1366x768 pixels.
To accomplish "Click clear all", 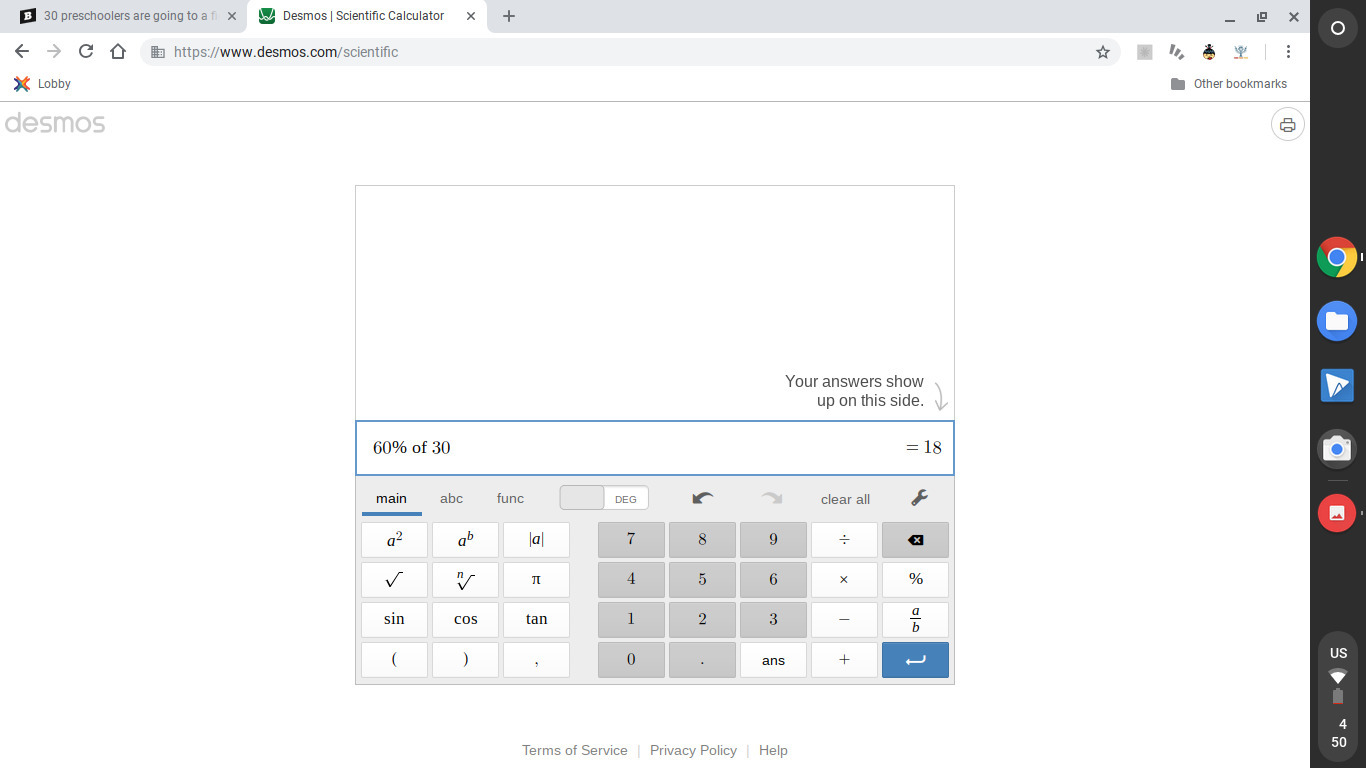I will (x=845, y=499).
